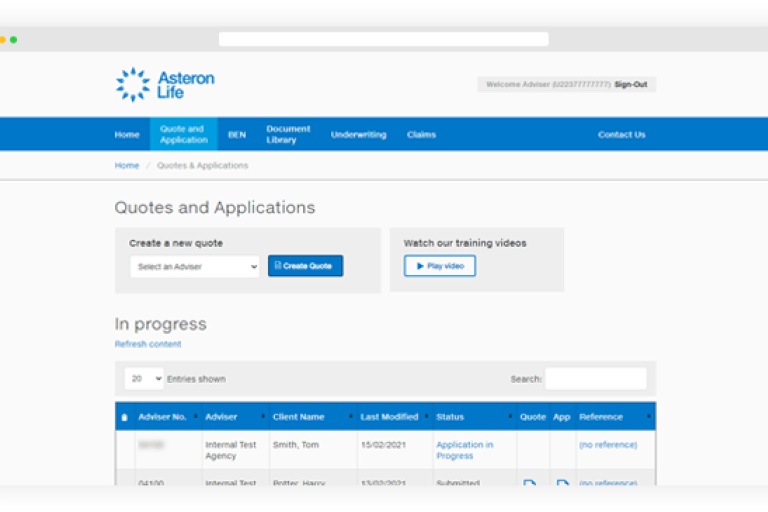Click the Asteron Life logo
768x512 pixels.
pyautogui.click(x=165, y=84)
